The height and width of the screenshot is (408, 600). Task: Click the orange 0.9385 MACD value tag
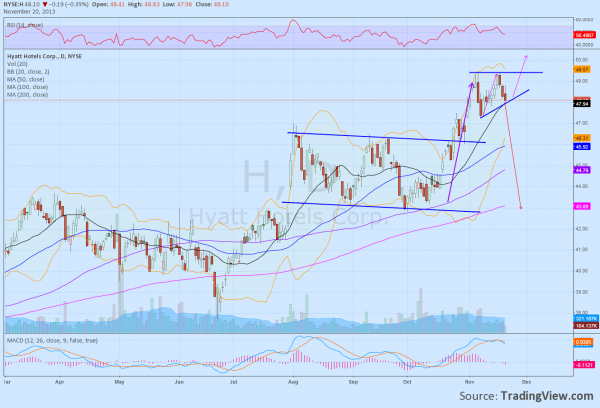(x=584, y=342)
